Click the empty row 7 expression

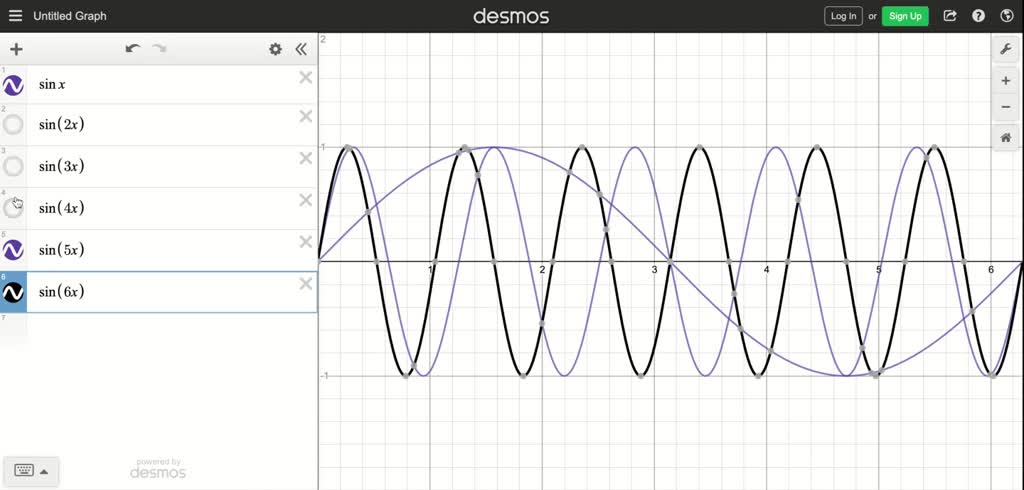159,330
